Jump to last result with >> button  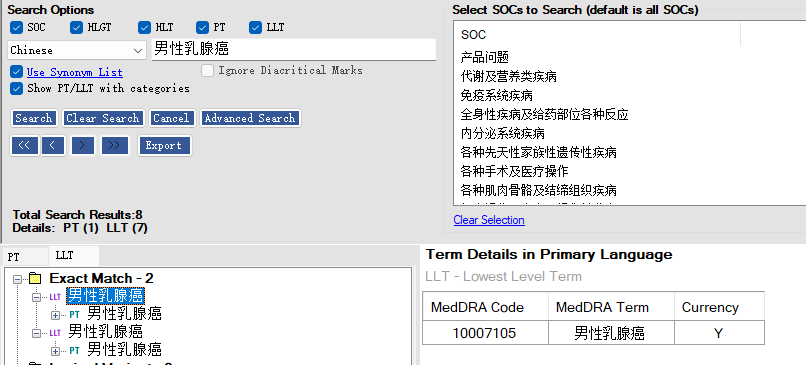pyautogui.click(x=115, y=145)
